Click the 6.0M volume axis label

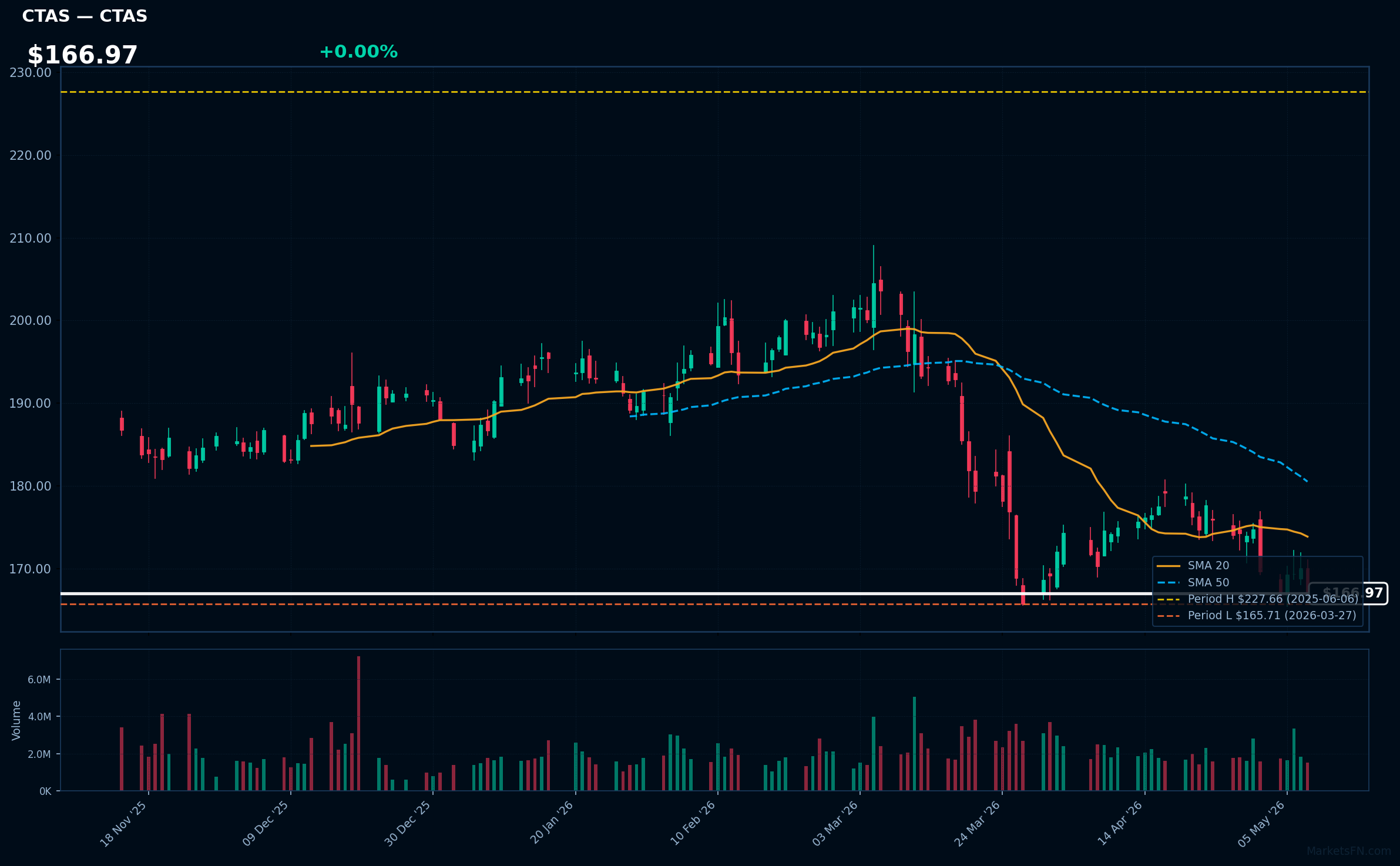39,680
